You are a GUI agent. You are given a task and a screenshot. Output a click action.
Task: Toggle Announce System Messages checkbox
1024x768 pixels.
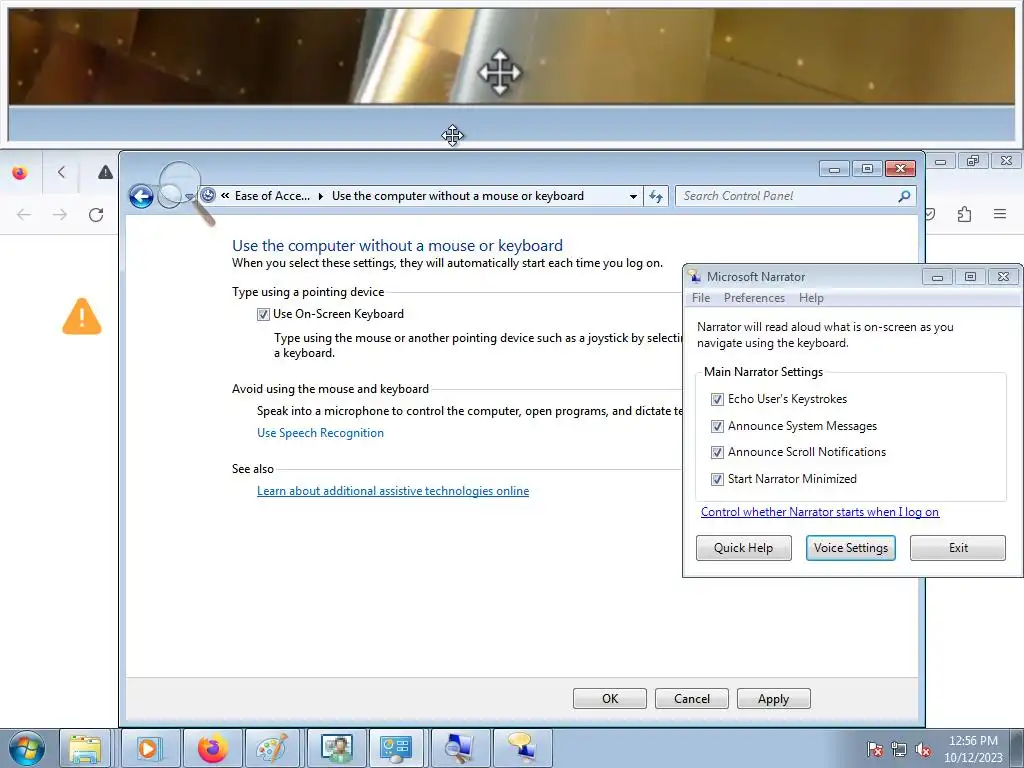click(x=717, y=426)
